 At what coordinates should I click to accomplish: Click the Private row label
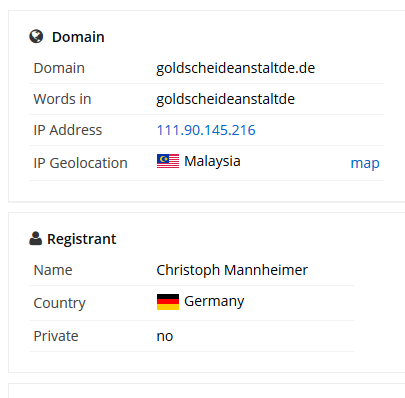tap(56, 336)
